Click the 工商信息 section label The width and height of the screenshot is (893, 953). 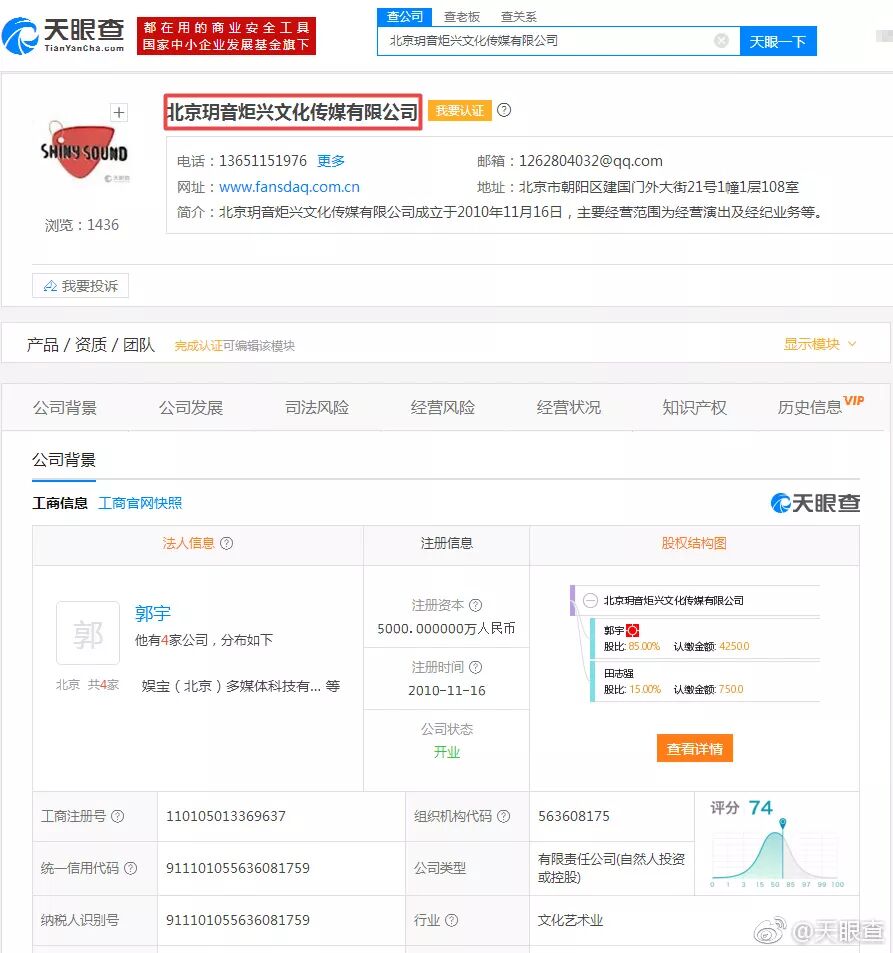click(x=60, y=503)
